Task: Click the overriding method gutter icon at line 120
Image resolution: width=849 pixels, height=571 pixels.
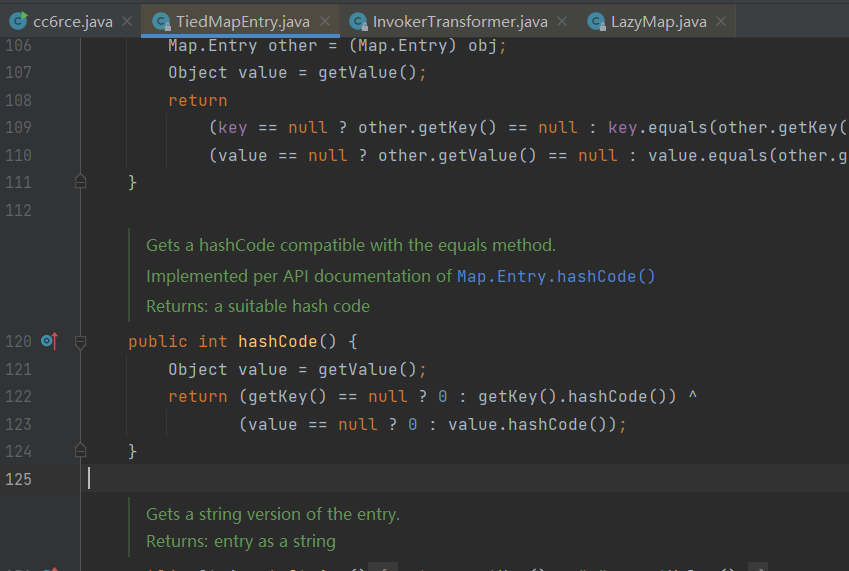Action: [x=49, y=342]
